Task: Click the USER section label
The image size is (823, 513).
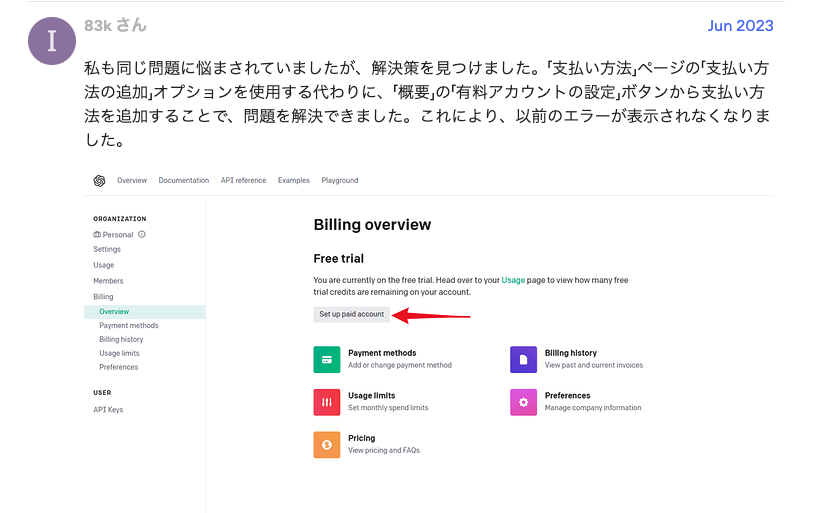Action: click(102, 393)
